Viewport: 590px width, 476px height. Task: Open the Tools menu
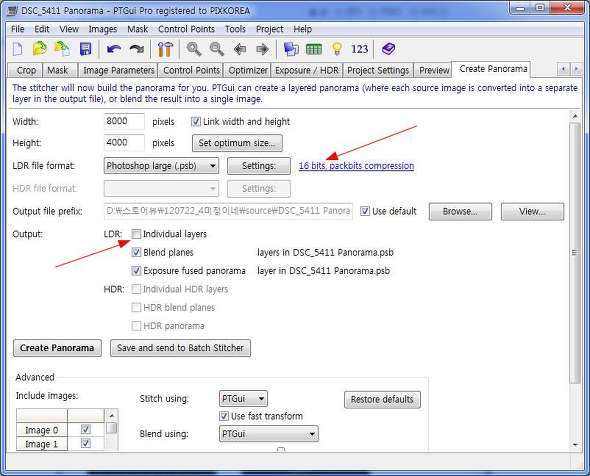click(x=236, y=29)
